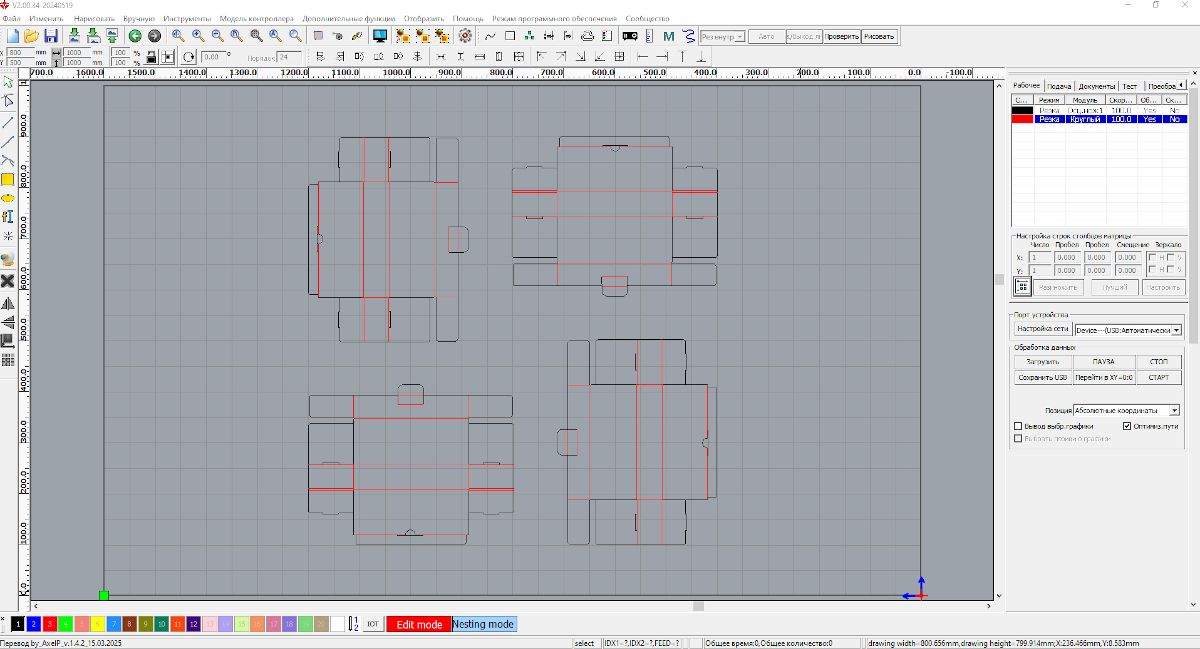Click the green M icon in toolbar

(669, 36)
